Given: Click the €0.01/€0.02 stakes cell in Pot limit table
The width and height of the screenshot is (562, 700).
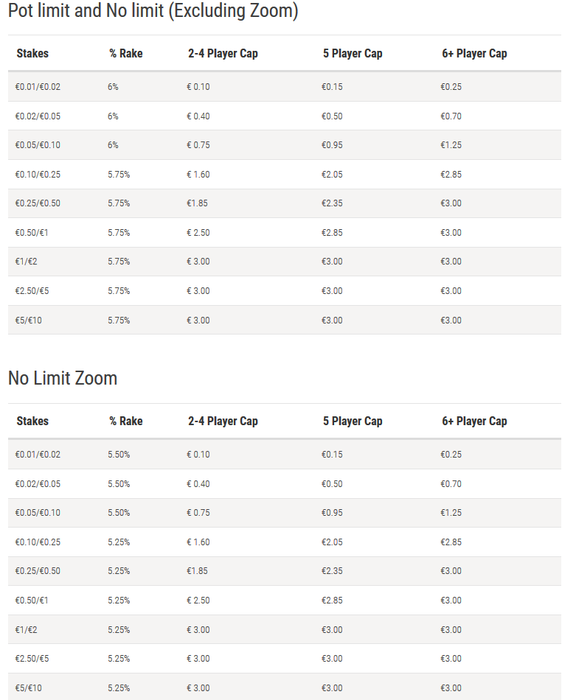Looking at the screenshot, I should point(38,87).
